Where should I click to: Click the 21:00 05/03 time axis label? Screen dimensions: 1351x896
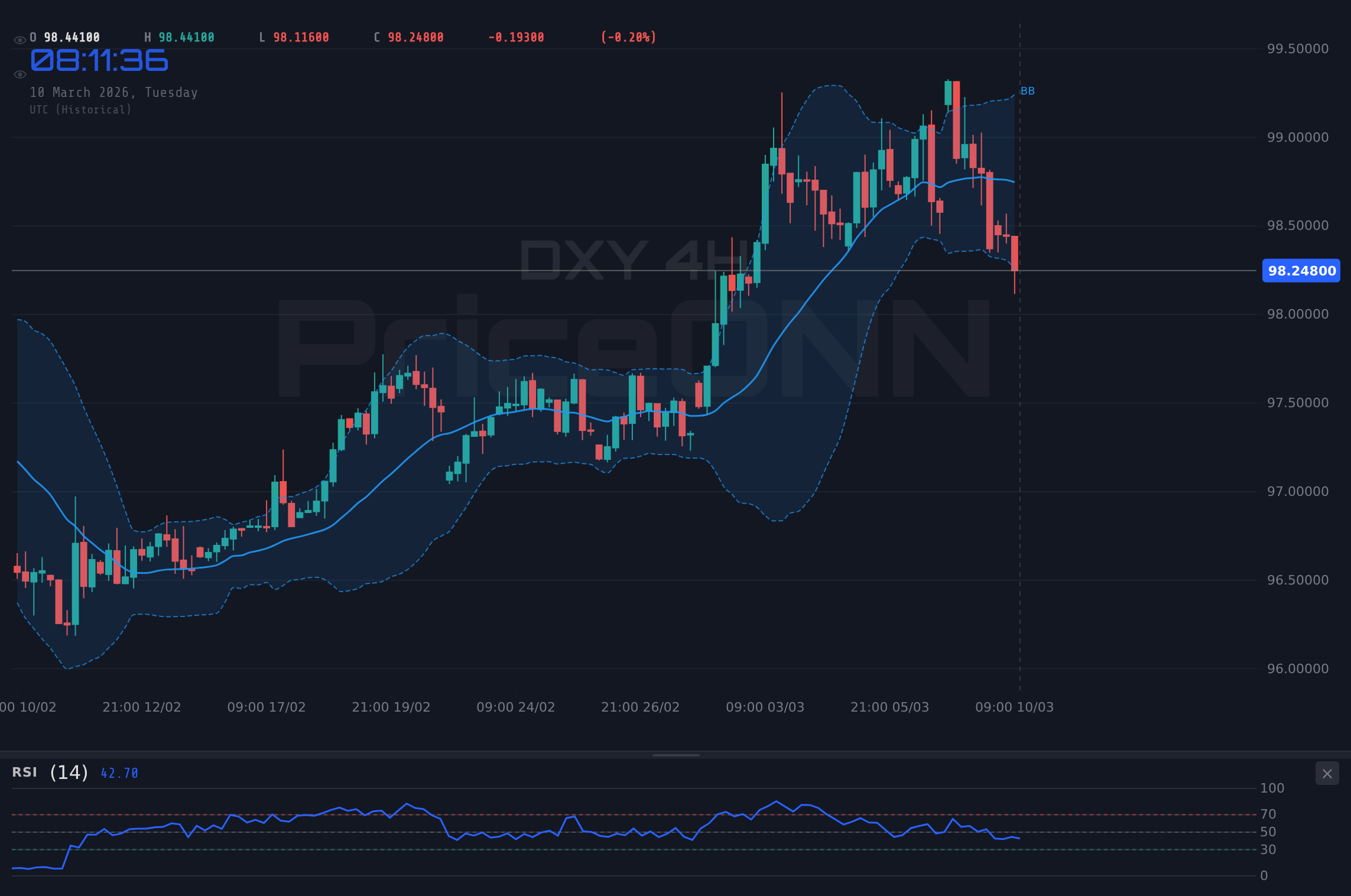[890, 707]
